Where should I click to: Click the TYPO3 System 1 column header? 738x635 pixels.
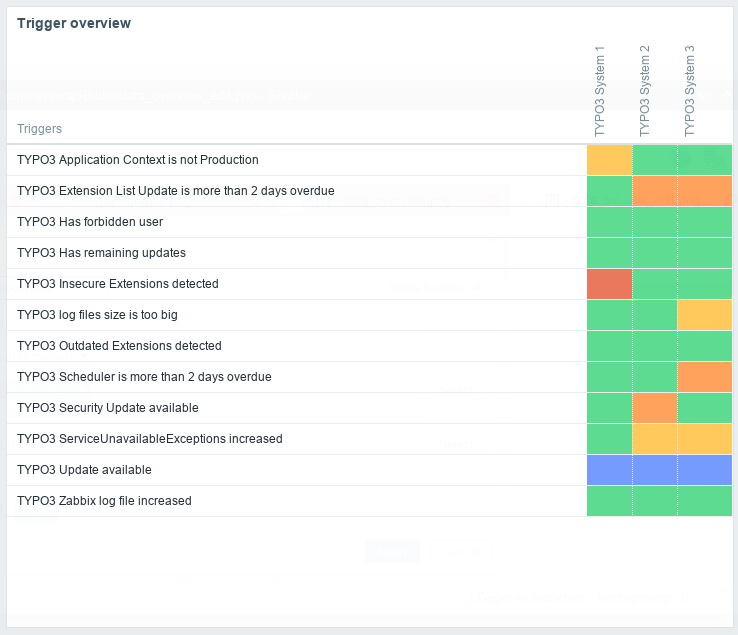600,90
